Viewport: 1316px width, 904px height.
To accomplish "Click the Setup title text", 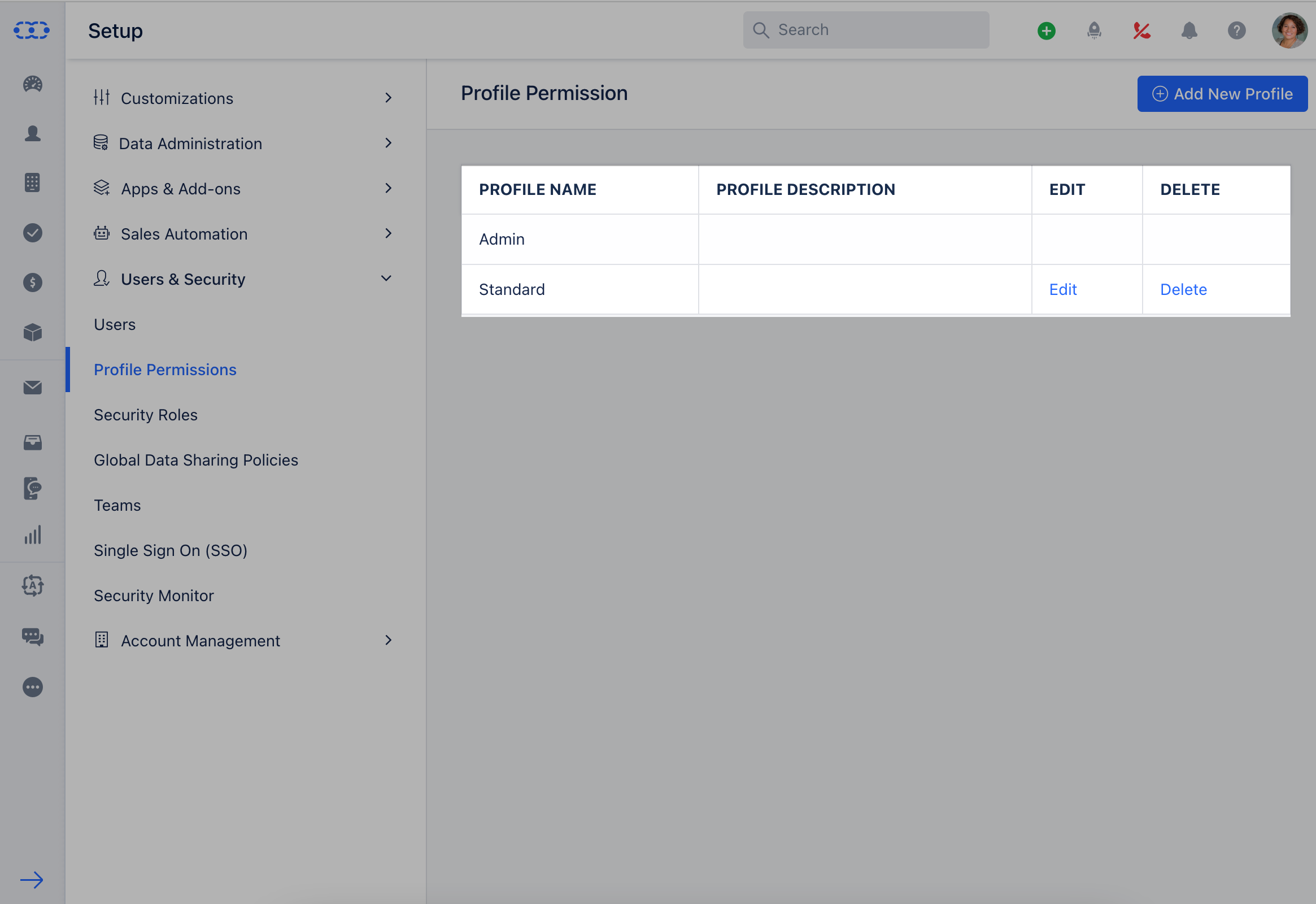I will pos(116,31).
